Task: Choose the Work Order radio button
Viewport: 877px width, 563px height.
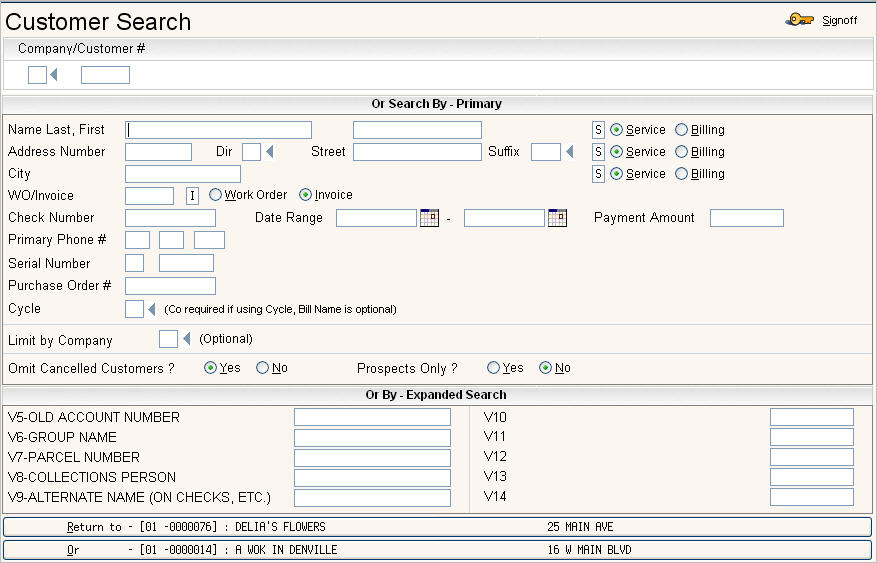Action: tap(215, 195)
